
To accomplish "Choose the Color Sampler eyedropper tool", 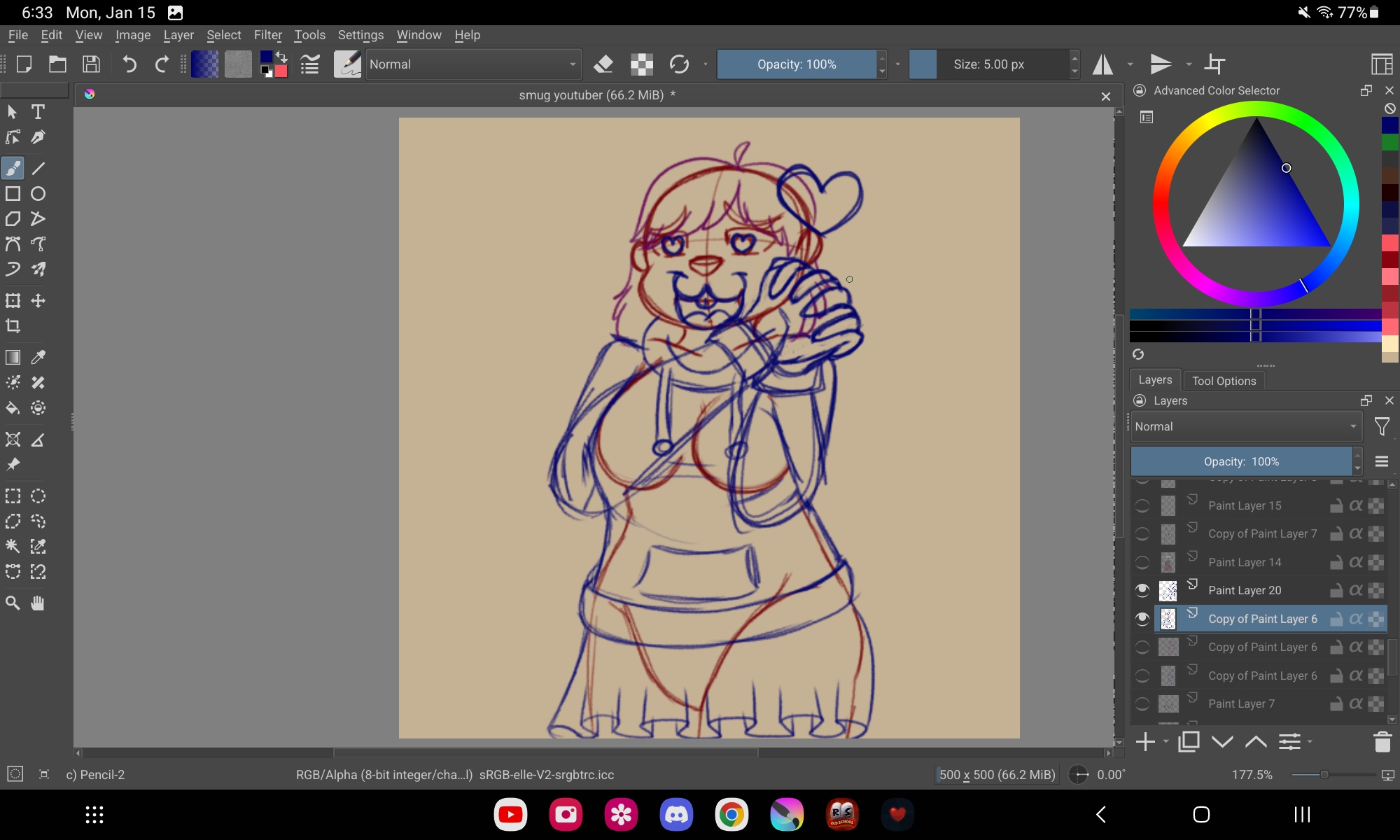I will pyautogui.click(x=38, y=357).
